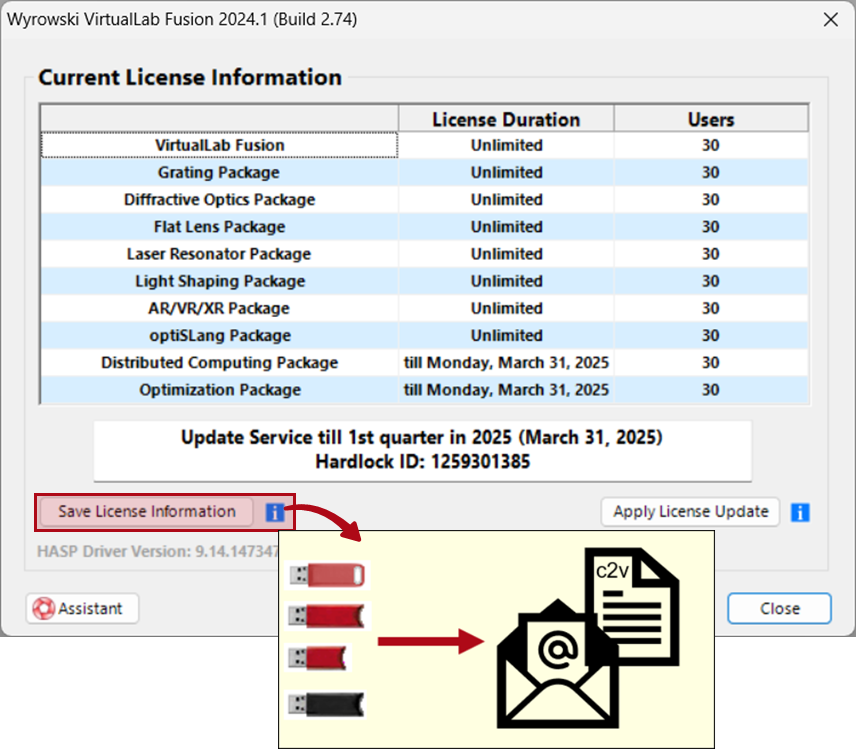Select the Light Shaping Package row
The image size is (856, 749).
pyautogui.click(x=425, y=281)
